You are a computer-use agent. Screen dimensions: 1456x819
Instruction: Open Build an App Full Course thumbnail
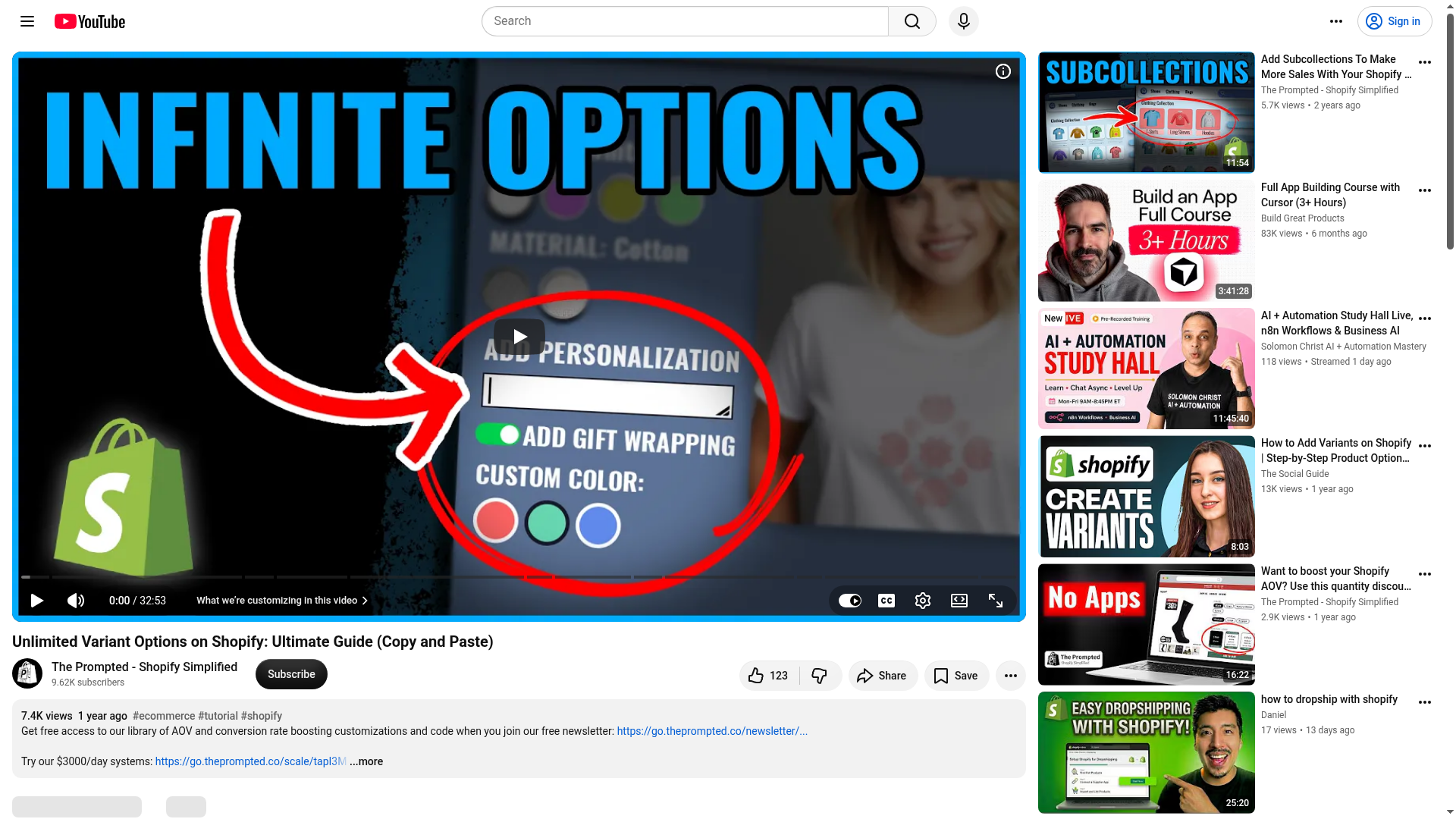1146,240
